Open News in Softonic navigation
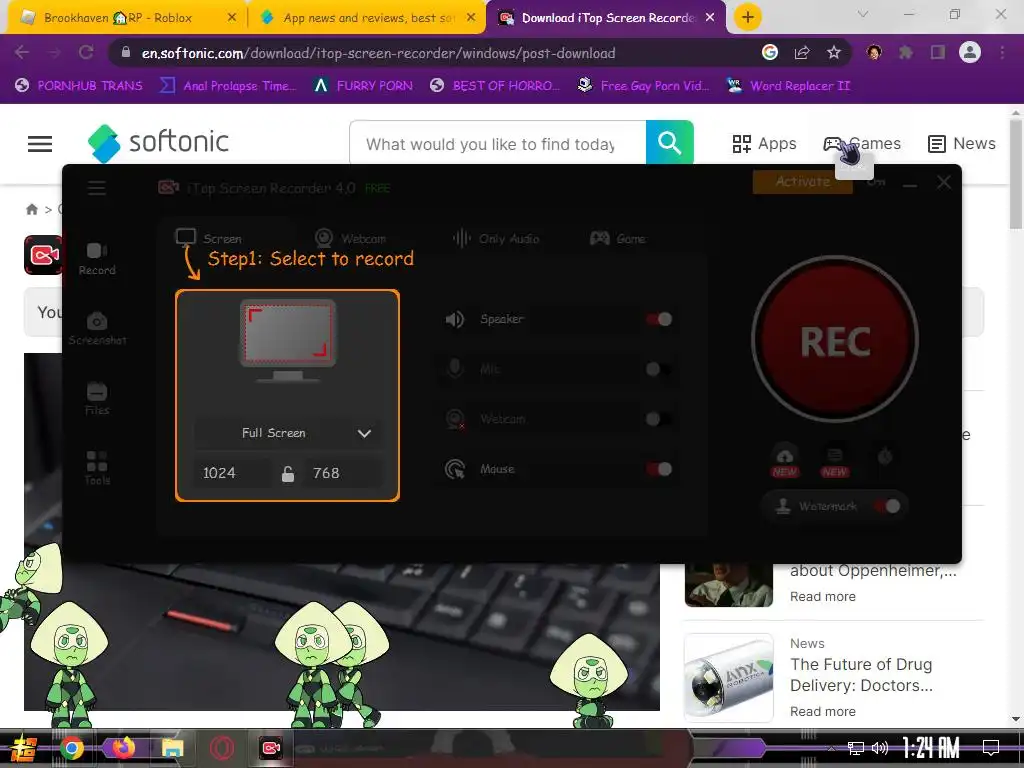Screen dimensions: 1024x768 [x=962, y=144]
